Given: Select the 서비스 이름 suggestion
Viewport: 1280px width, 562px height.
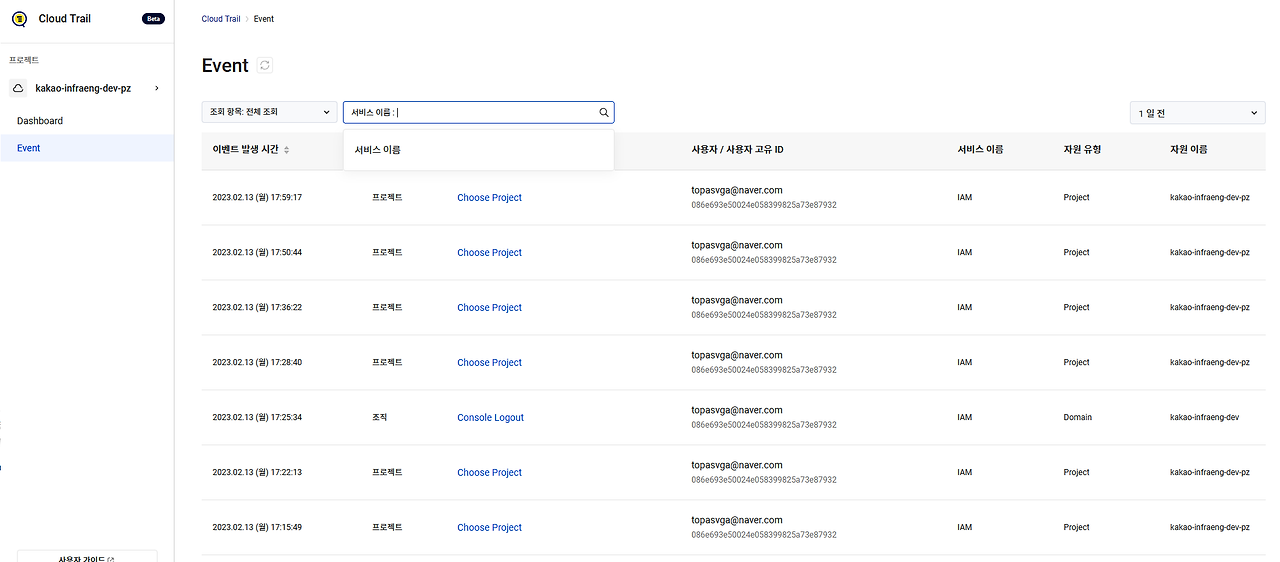Looking at the screenshot, I should pos(478,150).
